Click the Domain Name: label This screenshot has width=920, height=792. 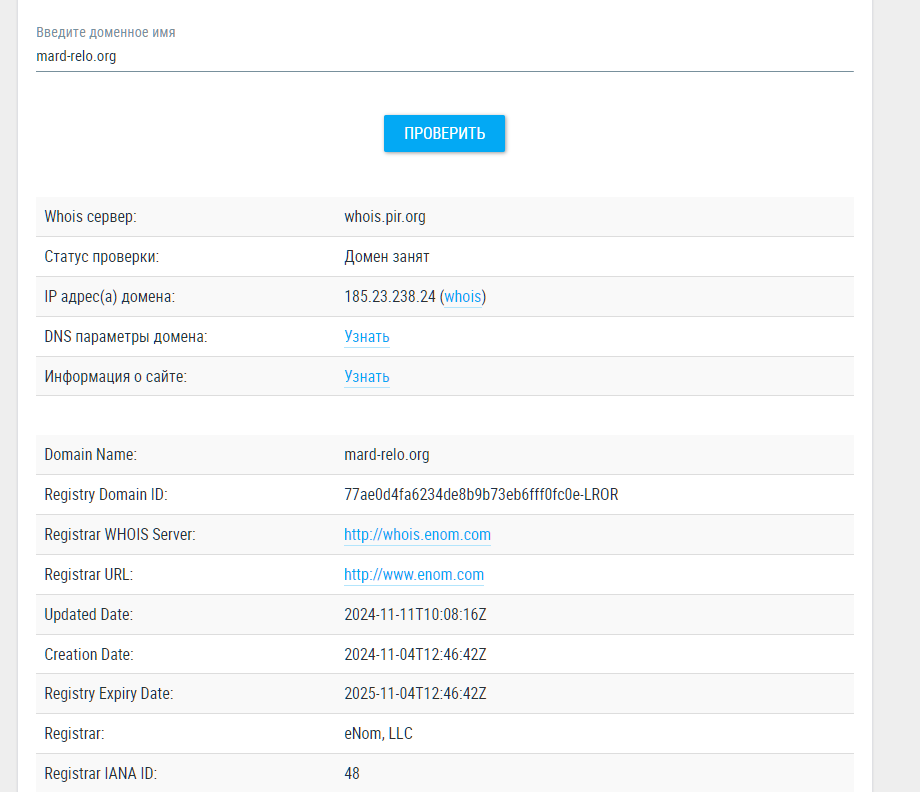(90, 455)
